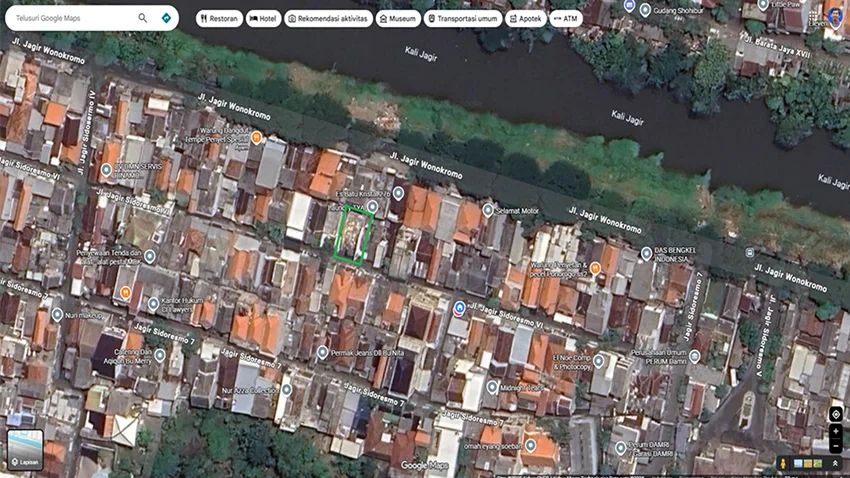Image resolution: width=850 pixels, height=478 pixels.
Task: Open Rekomendasi aktivitas suggestions
Action: (329, 18)
